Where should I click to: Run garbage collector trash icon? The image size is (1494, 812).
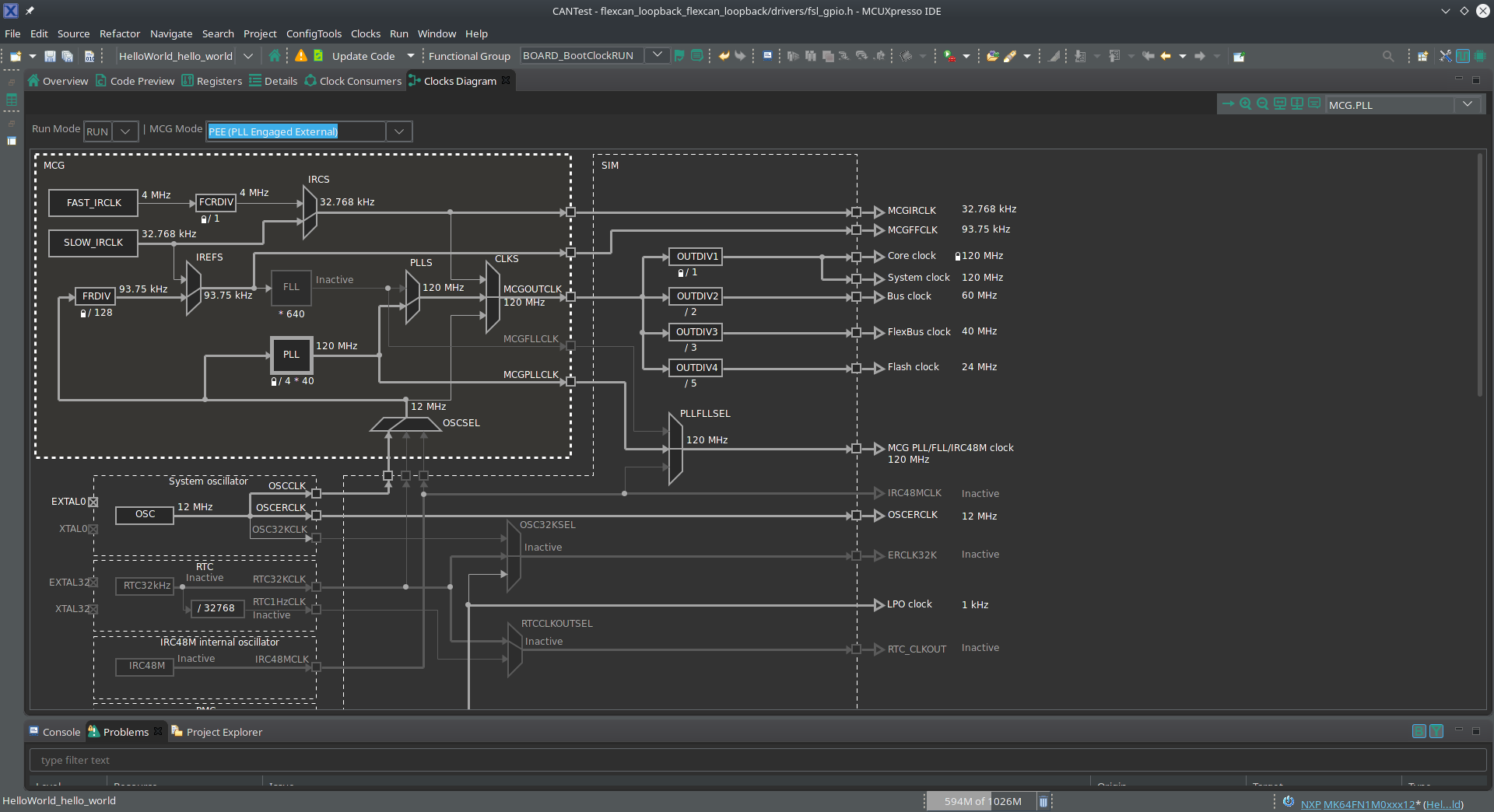[x=1043, y=801]
